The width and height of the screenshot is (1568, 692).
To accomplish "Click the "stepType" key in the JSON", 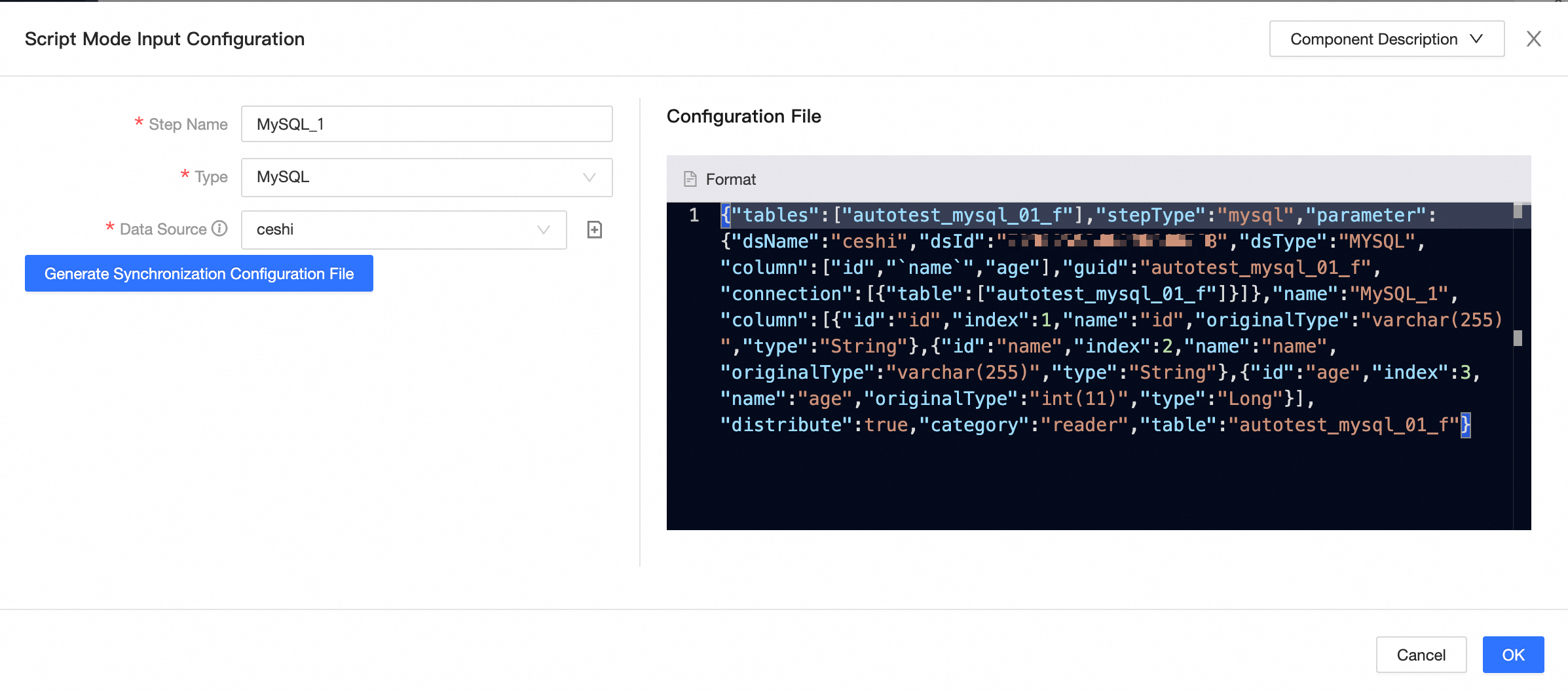I will pyautogui.click(x=1150, y=215).
